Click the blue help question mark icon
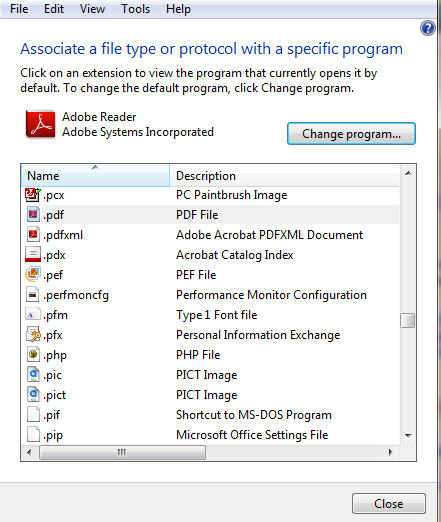 (428, 28)
